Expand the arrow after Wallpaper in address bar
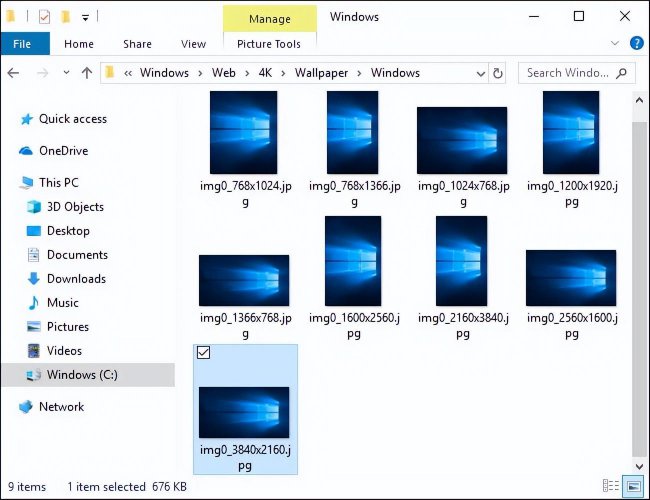 (x=359, y=73)
